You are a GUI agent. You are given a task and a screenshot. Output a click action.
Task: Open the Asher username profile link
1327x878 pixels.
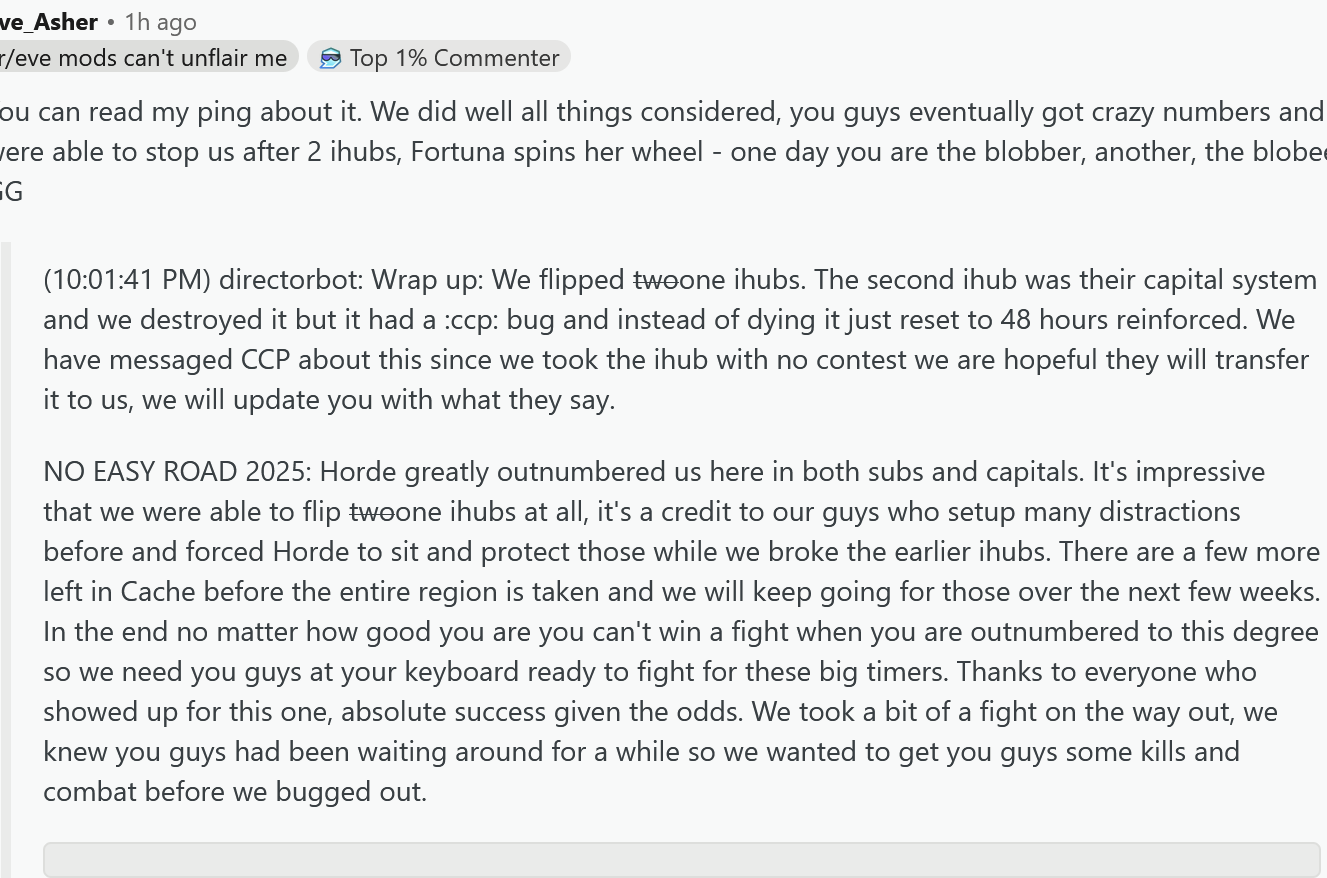coord(49,21)
